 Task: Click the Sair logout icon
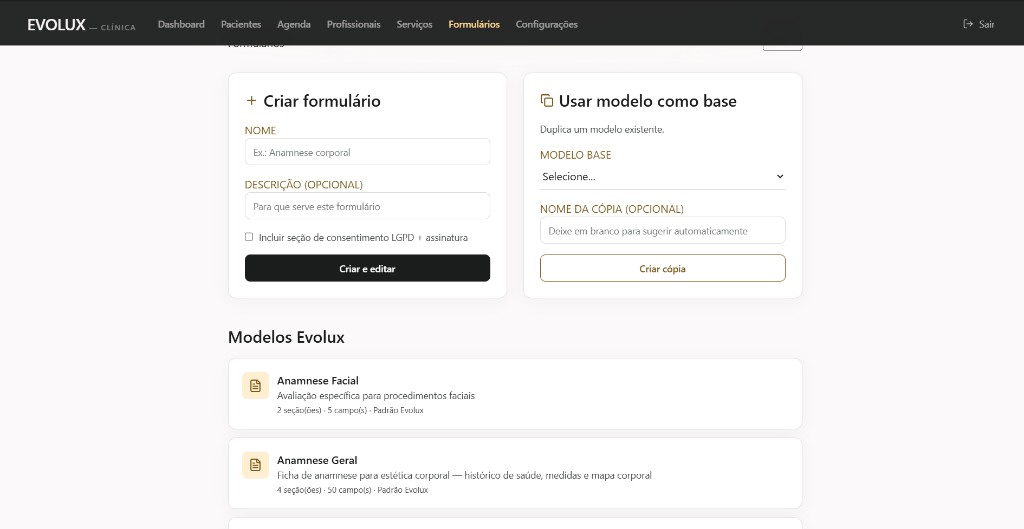(x=968, y=24)
